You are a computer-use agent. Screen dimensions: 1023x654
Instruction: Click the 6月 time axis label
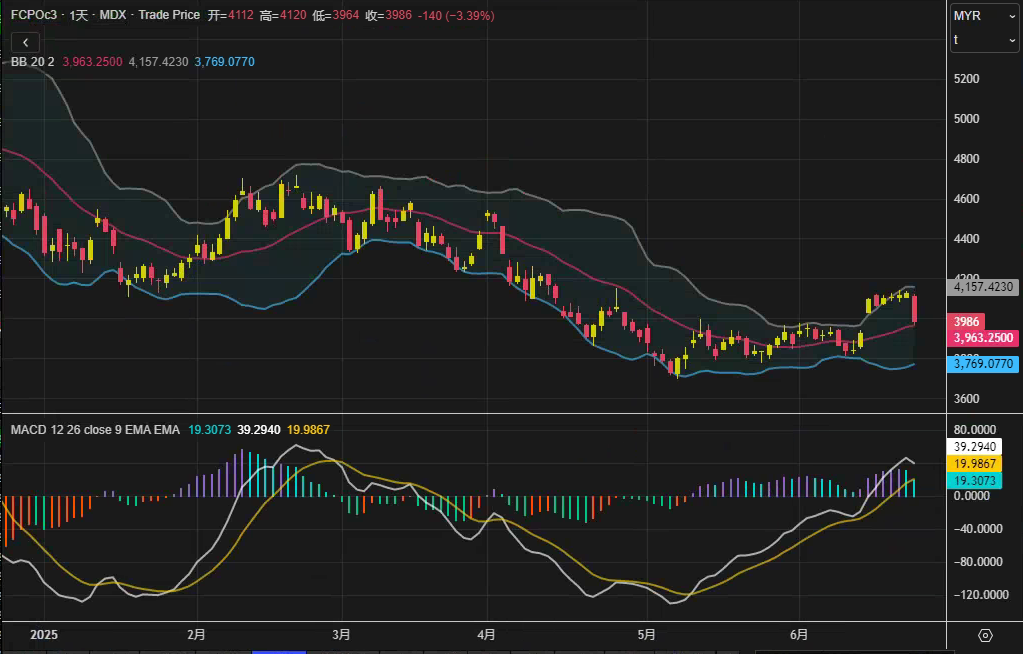pos(799,634)
